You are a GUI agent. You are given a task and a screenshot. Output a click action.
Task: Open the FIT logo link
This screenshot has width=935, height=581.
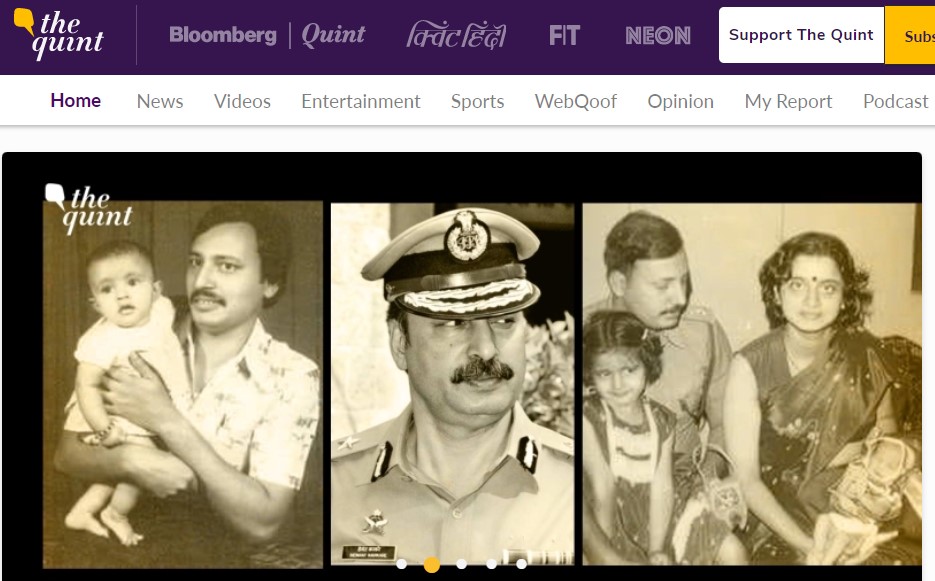coord(564,36)
